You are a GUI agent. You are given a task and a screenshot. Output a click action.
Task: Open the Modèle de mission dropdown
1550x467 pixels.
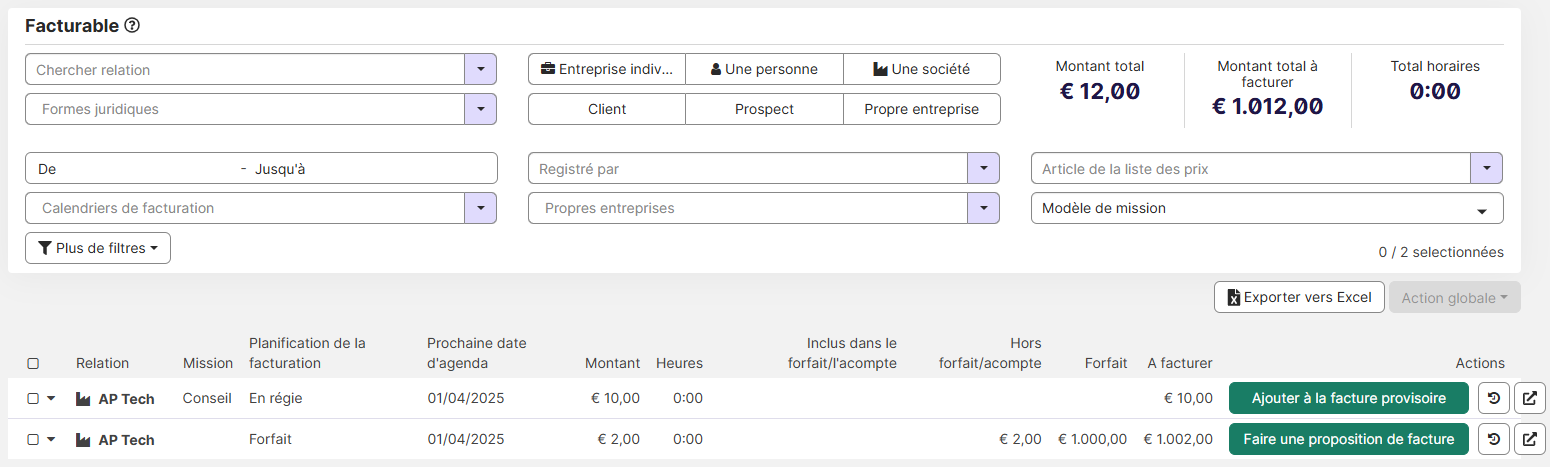point(1266,209)
